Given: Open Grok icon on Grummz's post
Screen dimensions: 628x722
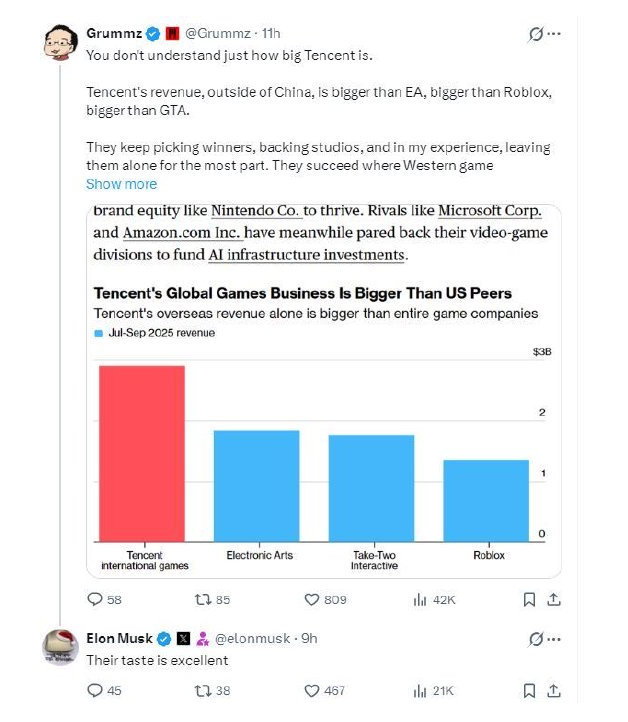Looking at the screenshot, I should click(536, 34).
